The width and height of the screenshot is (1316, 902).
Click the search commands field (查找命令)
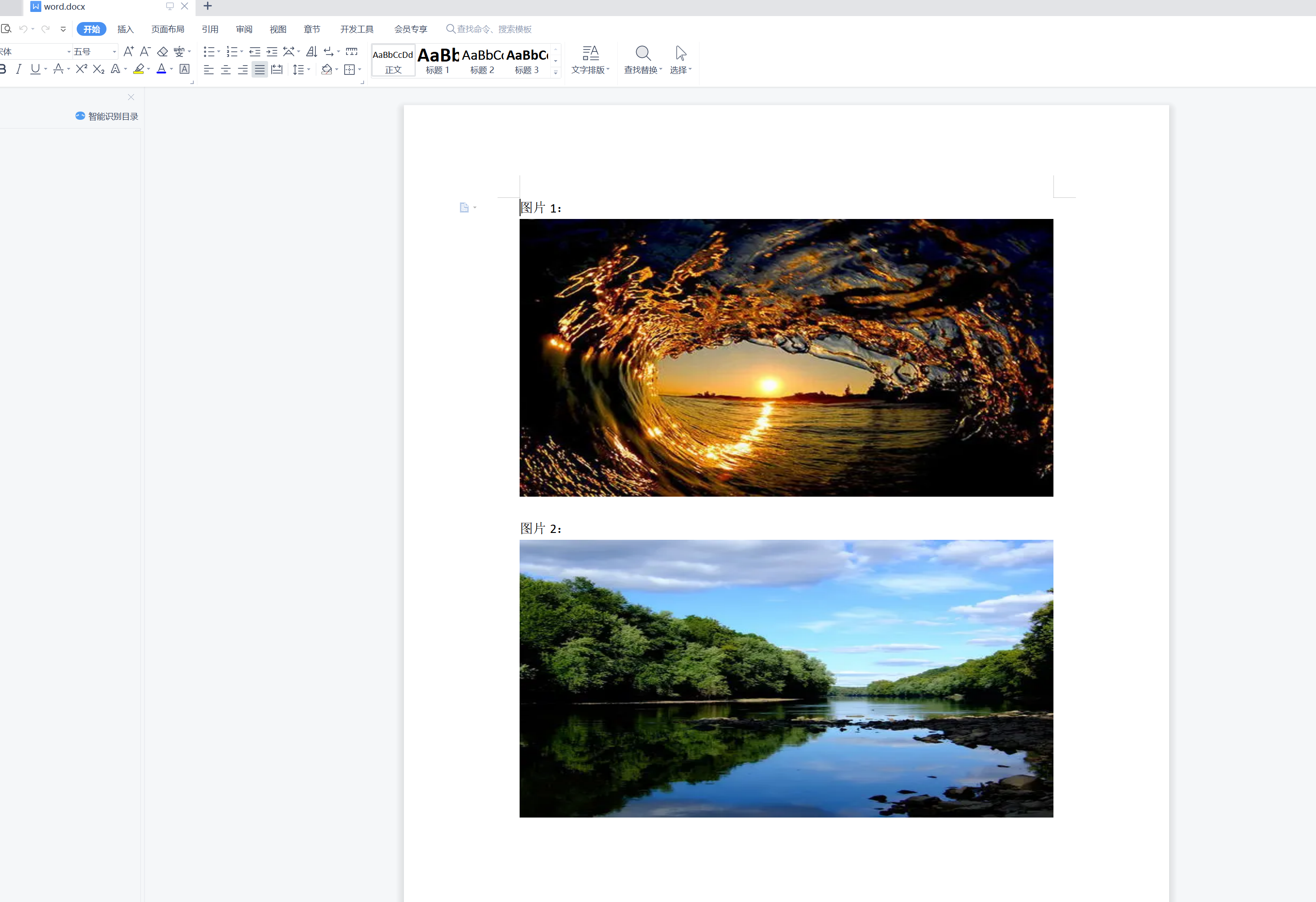tap(494, 29)
